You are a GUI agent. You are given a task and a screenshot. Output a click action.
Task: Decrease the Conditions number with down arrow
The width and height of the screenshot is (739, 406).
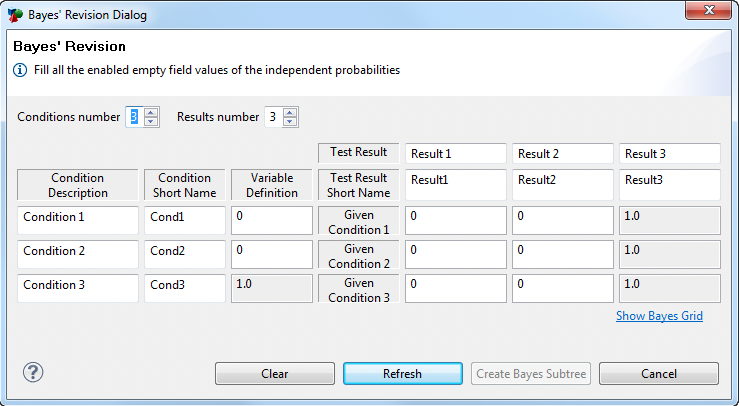click(x=151, y=122)
